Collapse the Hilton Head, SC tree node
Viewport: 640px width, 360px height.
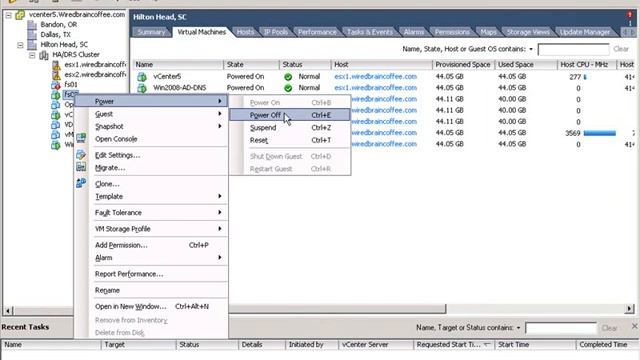pos(20,45)
